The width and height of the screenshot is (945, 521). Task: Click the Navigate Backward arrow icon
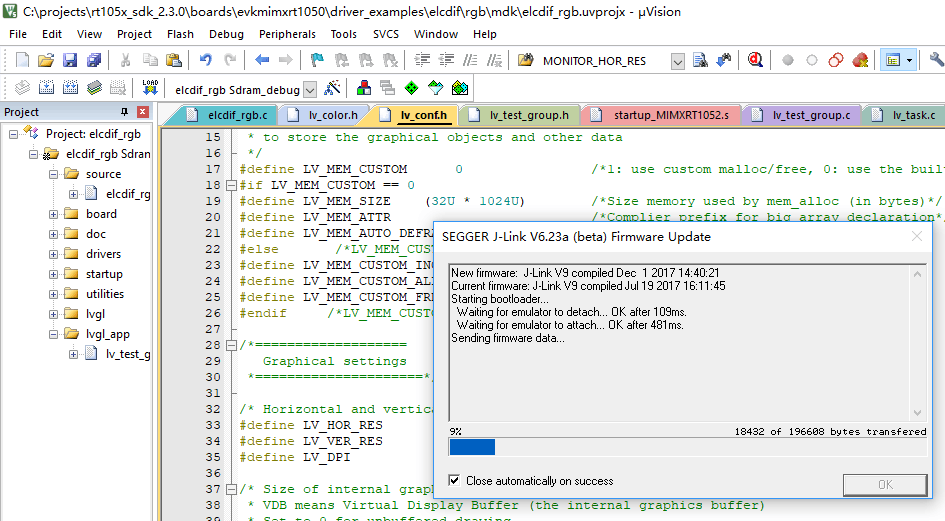click(262, 60)
